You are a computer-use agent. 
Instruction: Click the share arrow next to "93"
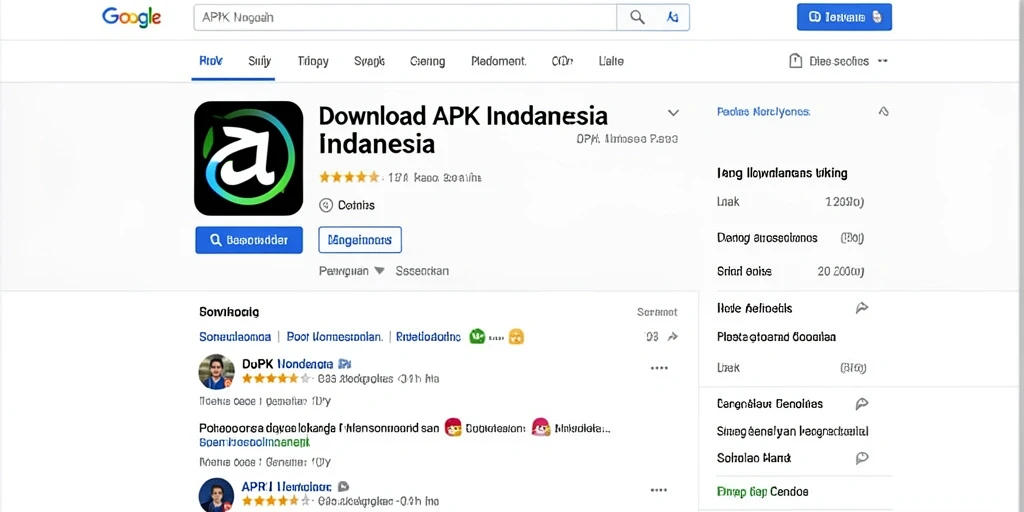[x=673, y=337]
